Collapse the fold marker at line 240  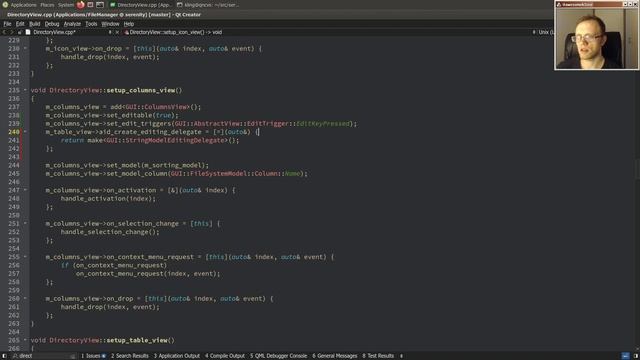[25, 132]
